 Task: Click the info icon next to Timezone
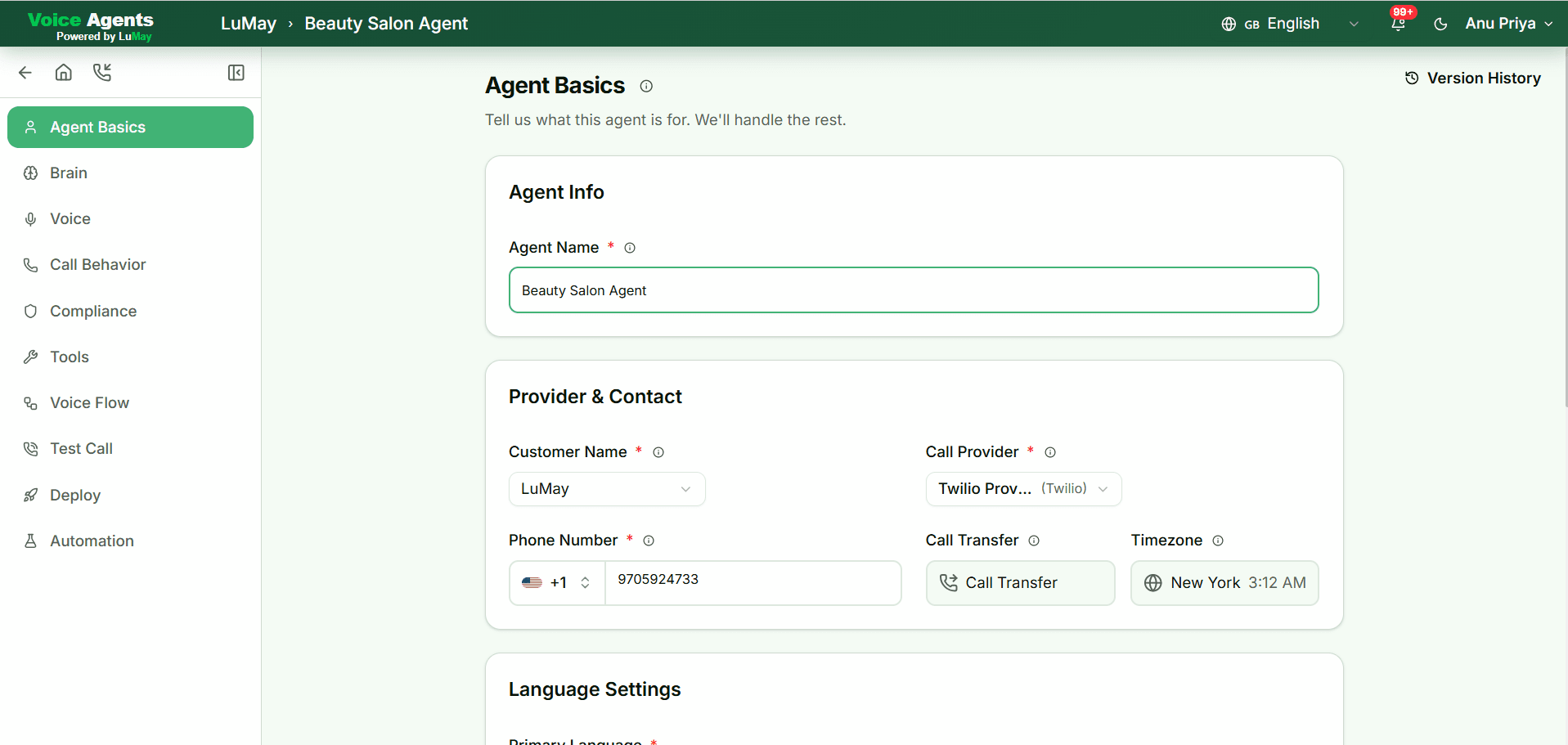click(1218, 541)
